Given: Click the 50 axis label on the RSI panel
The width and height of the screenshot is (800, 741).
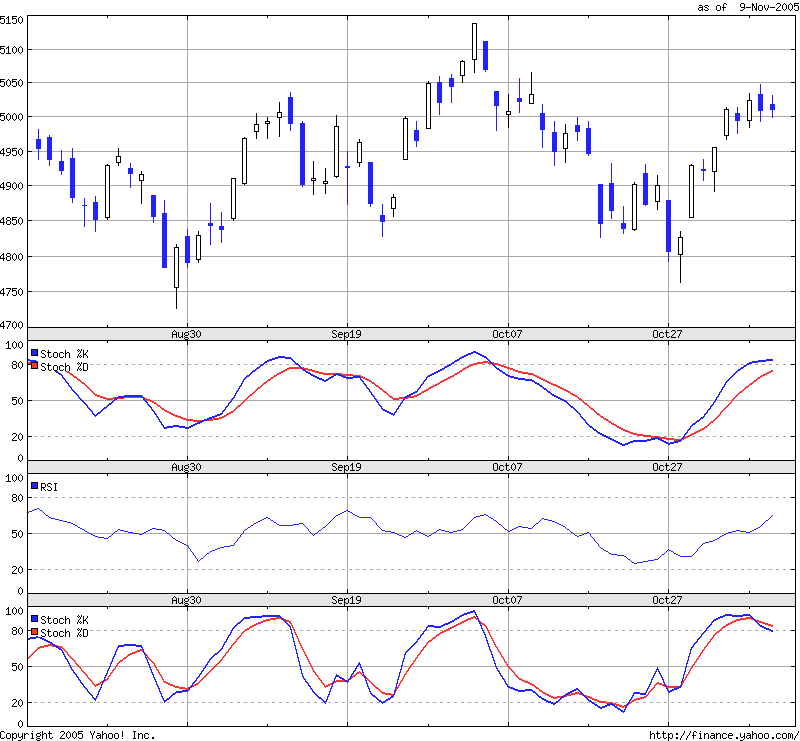Looking at the screenshot, I should click(17, 534).
